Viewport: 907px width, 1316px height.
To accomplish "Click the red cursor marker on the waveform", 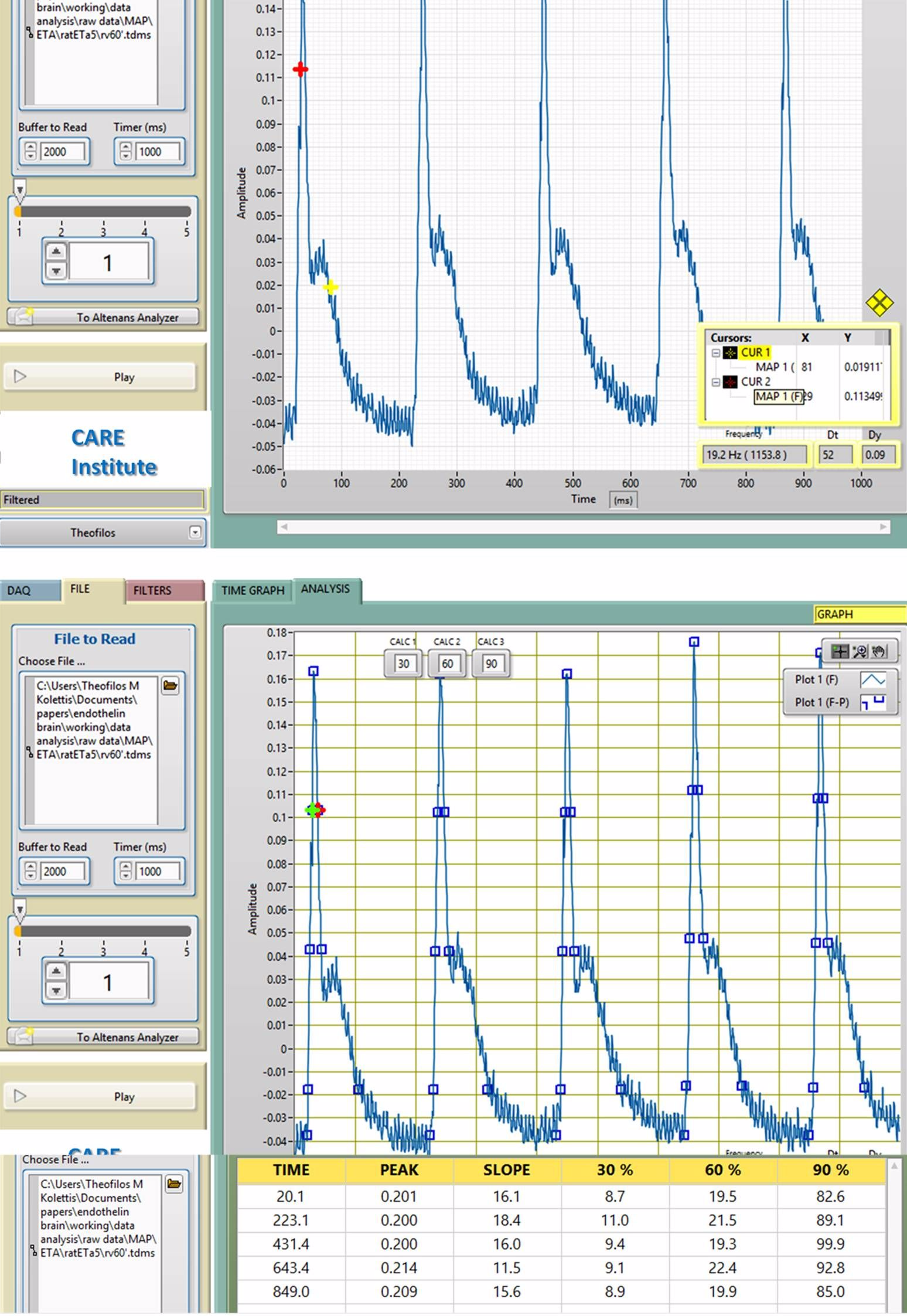I will [300, 69].
